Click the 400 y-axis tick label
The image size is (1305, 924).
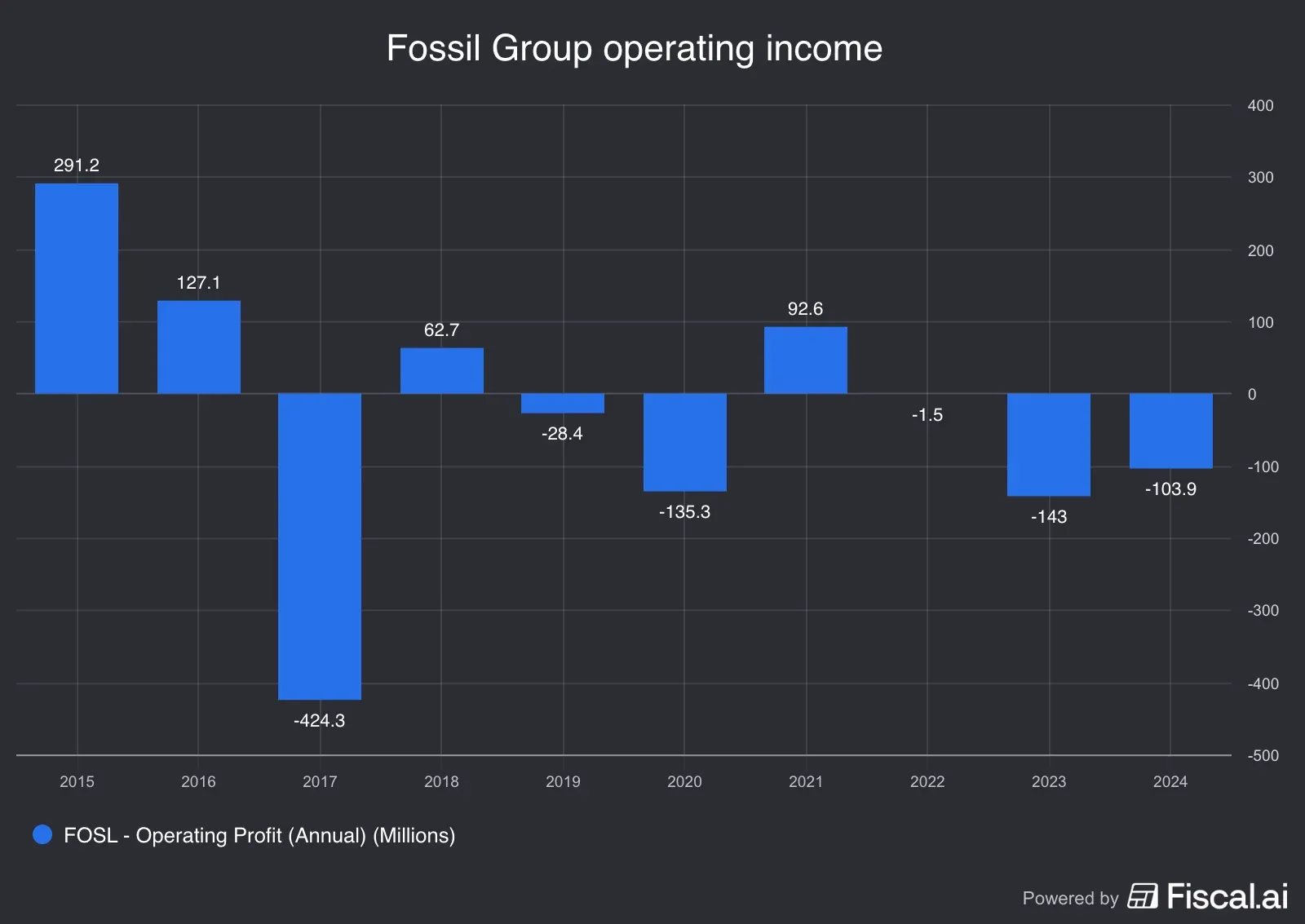click(x=1260, y=105)
